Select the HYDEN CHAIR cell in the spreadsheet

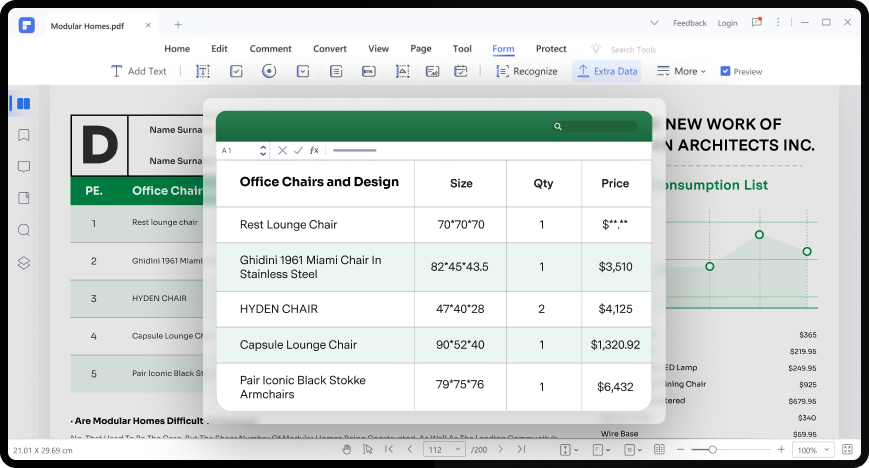coord(315,309)
